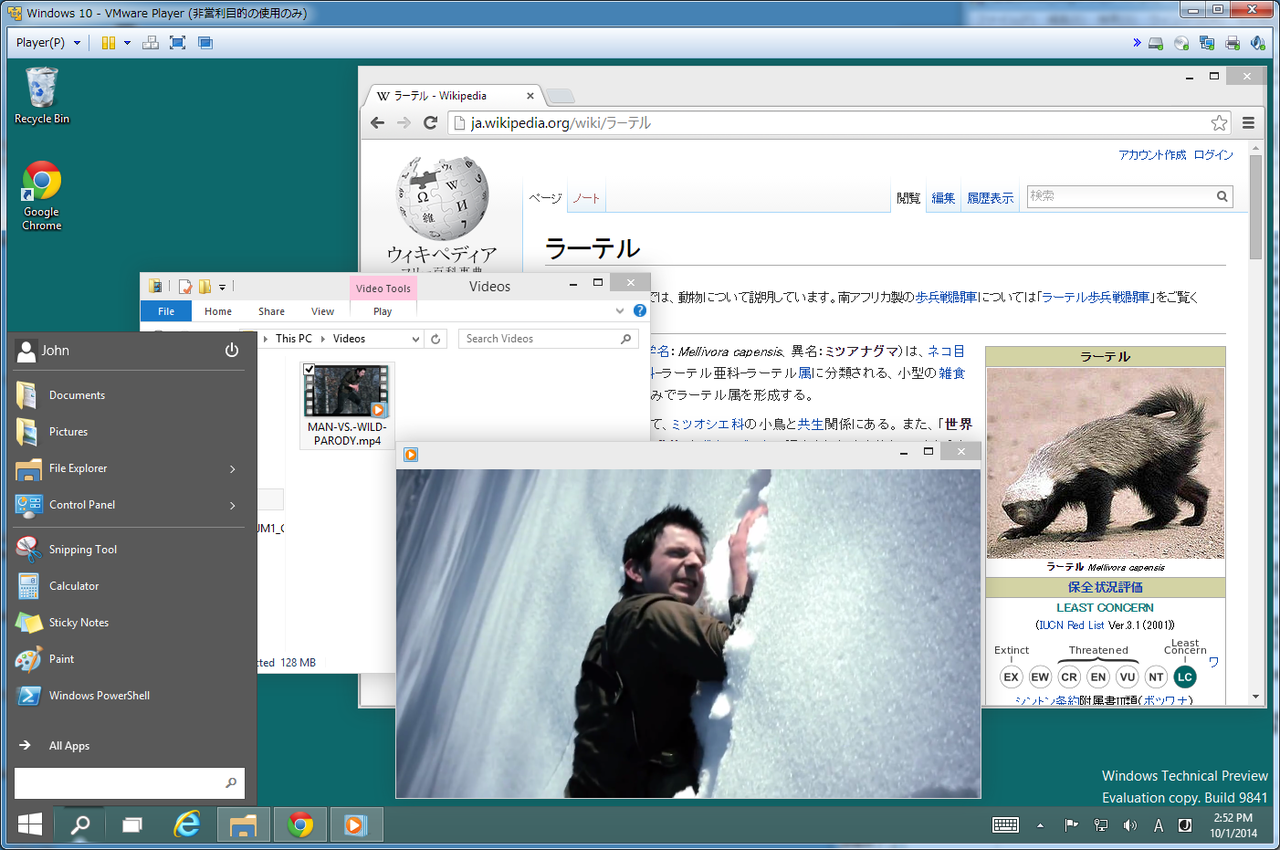The height and width of the screenshot is (850, 1280).
Task: Click the honey badger infobox image
Action: 1105,463
